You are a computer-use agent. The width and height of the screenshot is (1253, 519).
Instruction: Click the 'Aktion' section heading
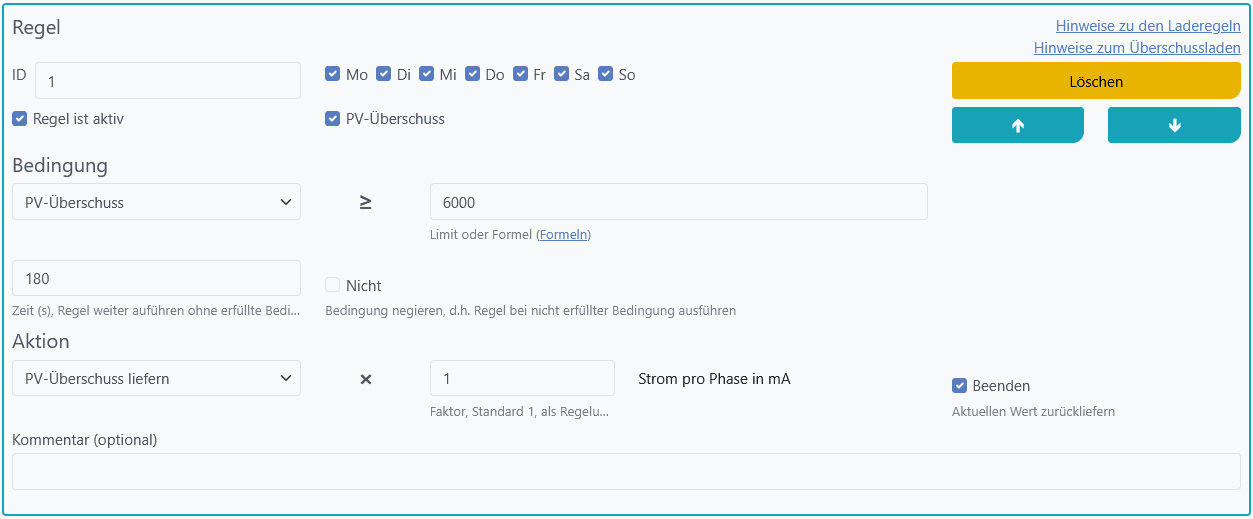[x=41, y=341]
